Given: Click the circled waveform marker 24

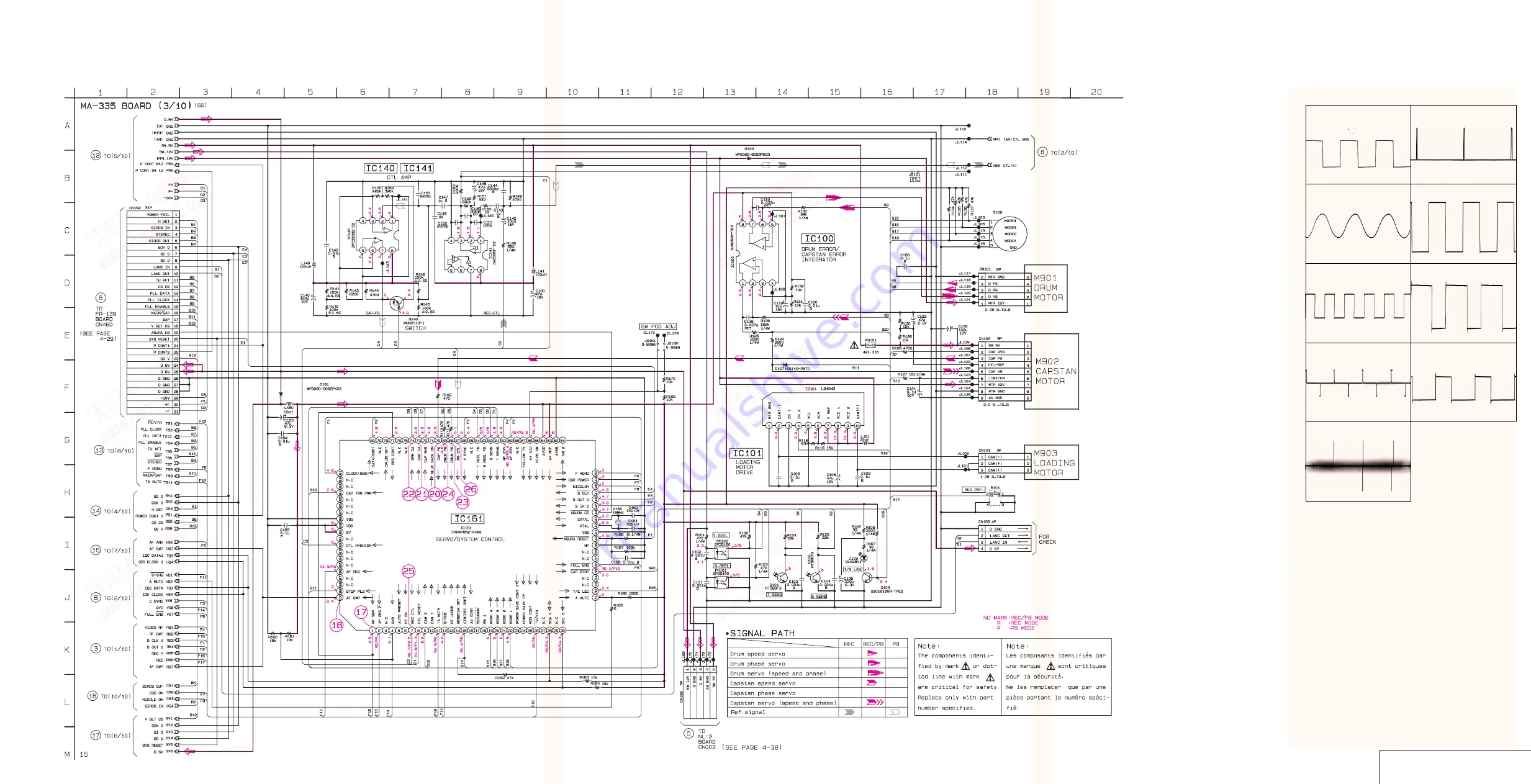Looking at the screenshot, I should pyautogui.click(x=448, y=495).
